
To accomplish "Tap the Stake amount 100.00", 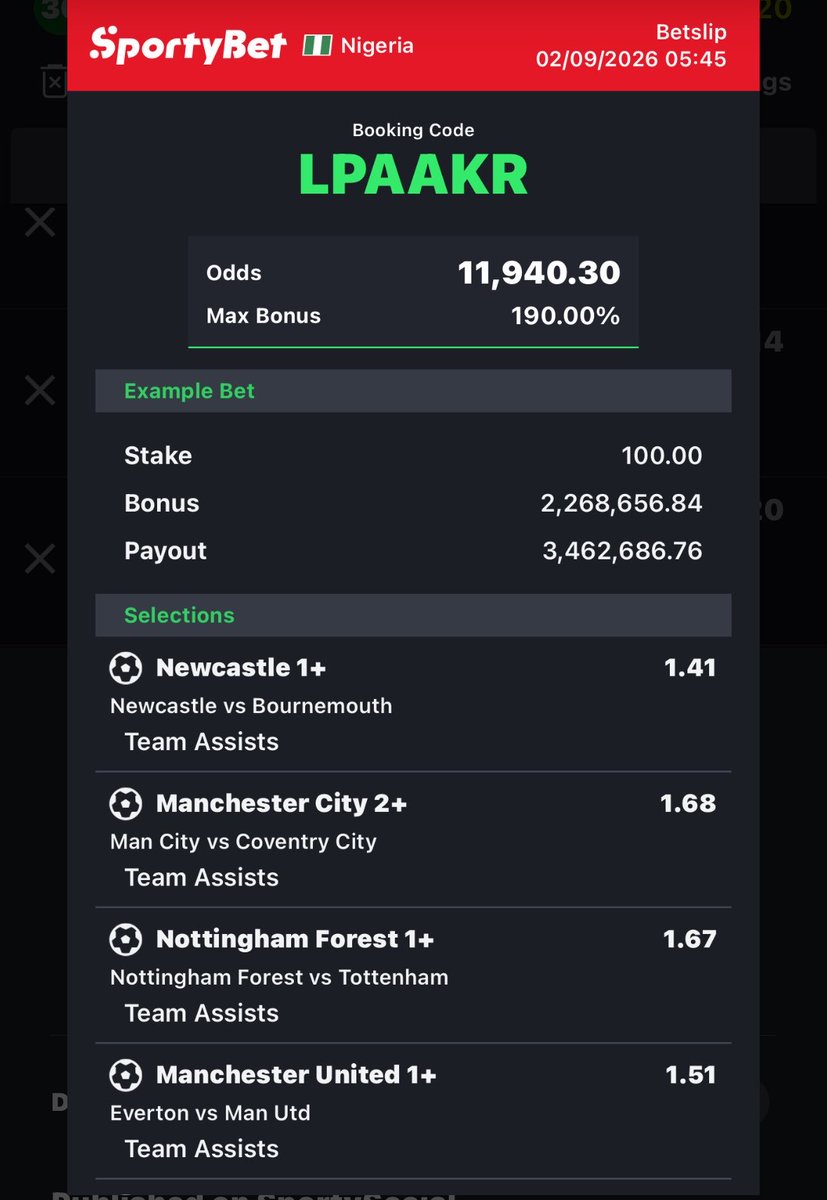I will pos(661,456).
